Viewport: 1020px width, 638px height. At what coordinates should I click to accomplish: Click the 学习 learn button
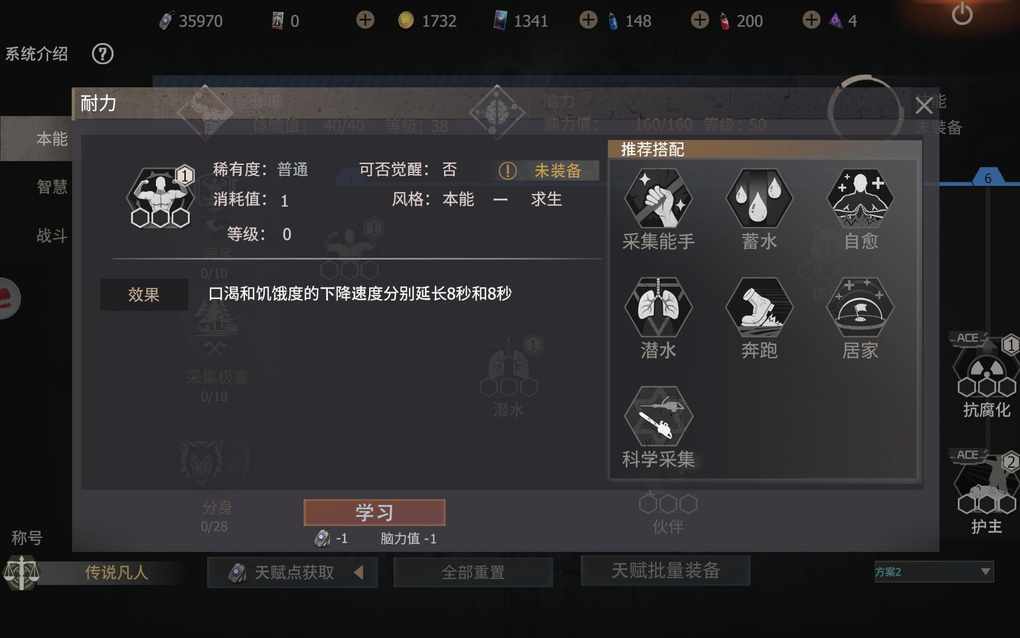pos(374,512)
